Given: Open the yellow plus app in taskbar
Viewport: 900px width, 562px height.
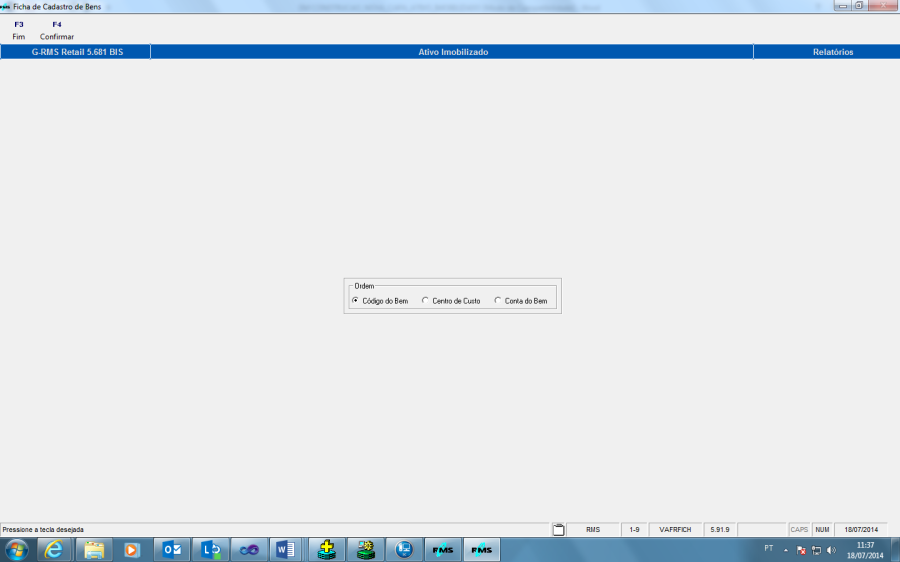Looking at the screenshot, I should click(327, 550).
